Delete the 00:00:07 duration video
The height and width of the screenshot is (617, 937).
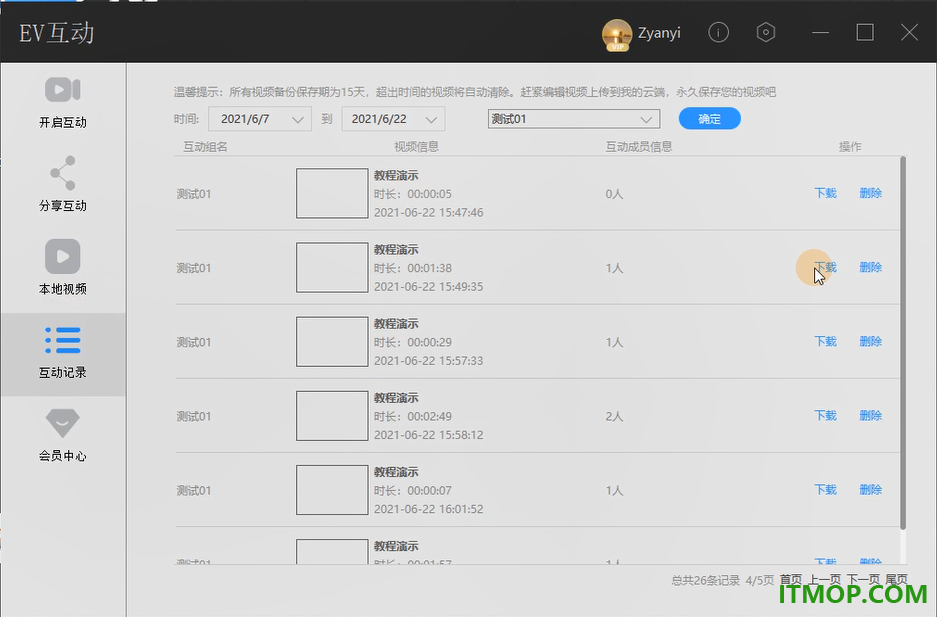[x=871, y=489]
